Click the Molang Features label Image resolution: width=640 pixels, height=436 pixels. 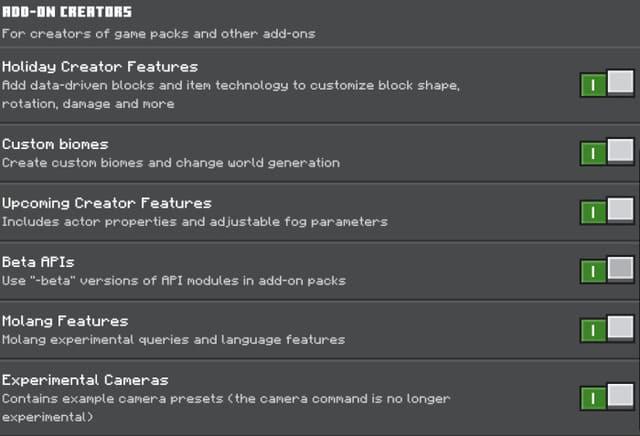tap(65, 321)
